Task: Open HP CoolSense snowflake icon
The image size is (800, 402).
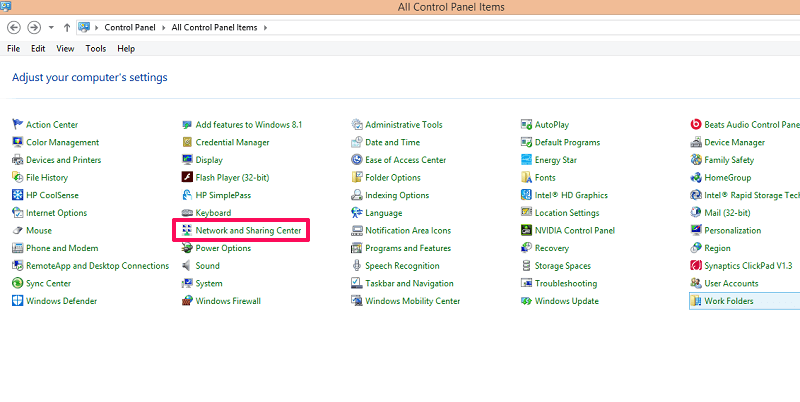Action: click(17, 195)
